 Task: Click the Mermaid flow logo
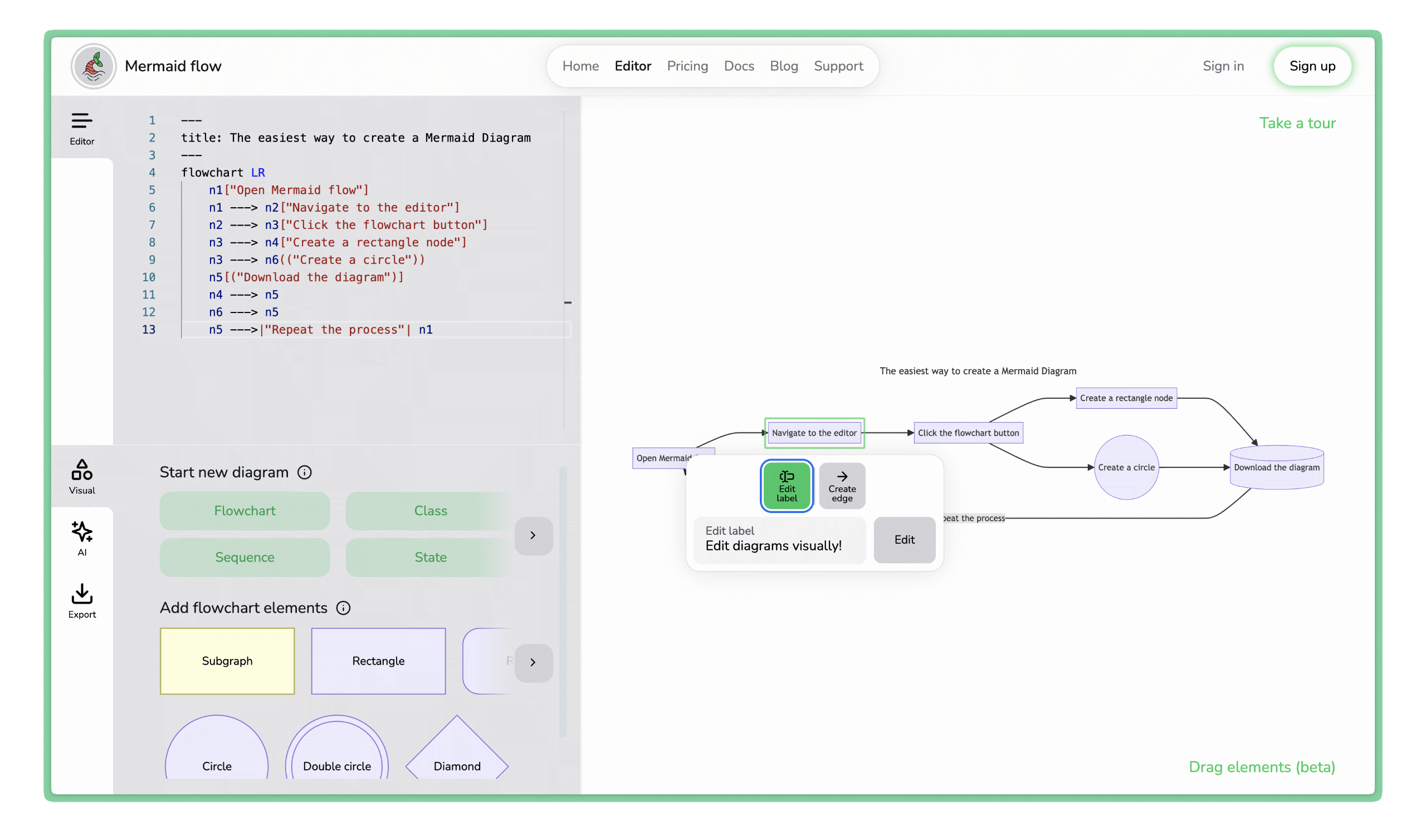point(94,66)
